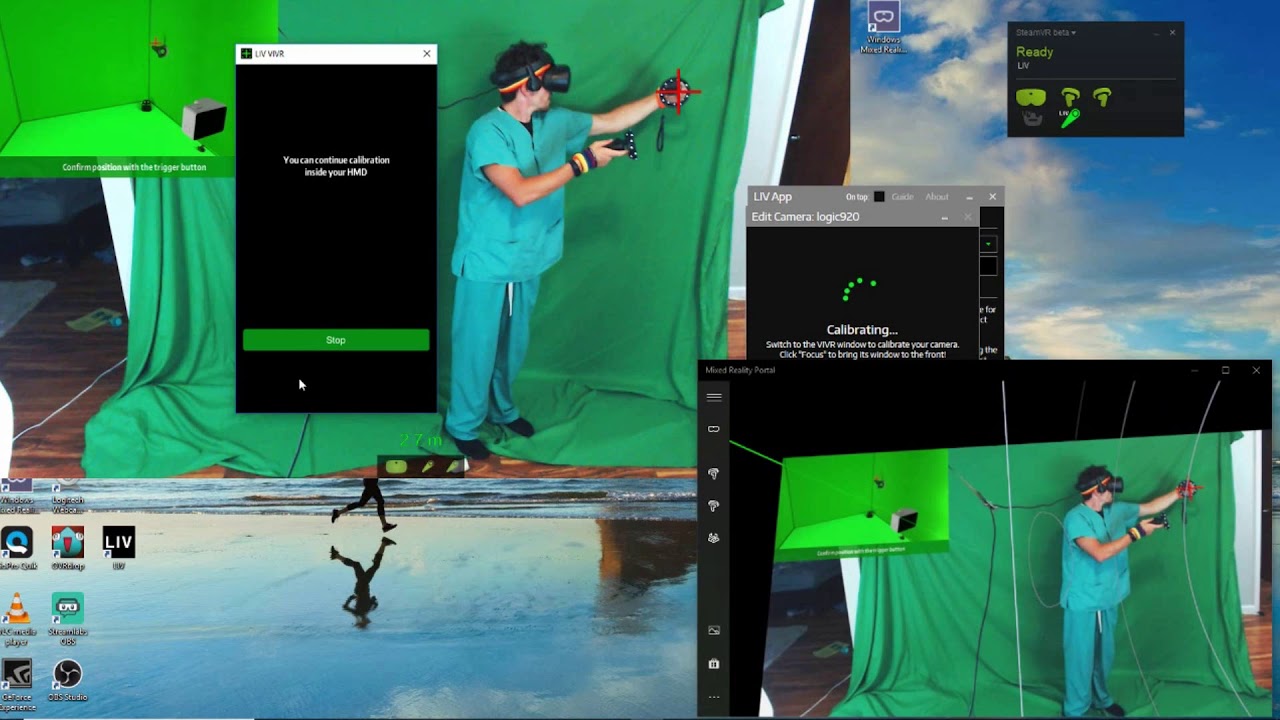Click the LIV tracker icon in SteamVR
Viewport: 1280px width, 720px height.
(1069, 119)
